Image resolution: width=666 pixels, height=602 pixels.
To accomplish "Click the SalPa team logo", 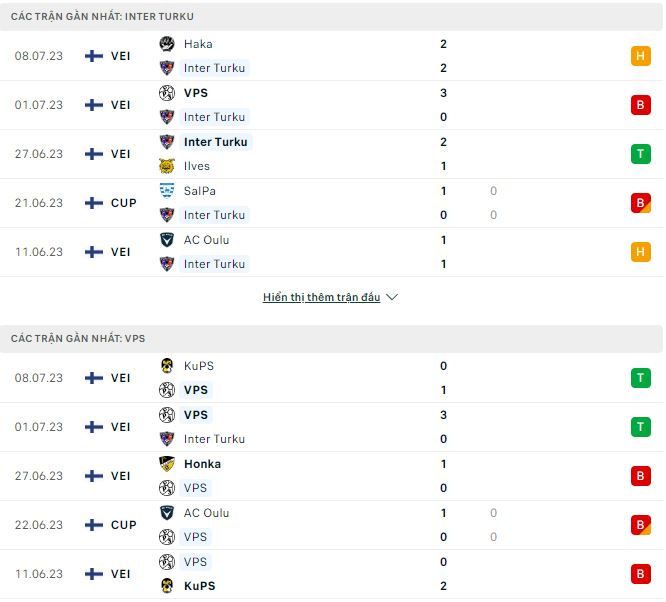I will pos(167,190).
